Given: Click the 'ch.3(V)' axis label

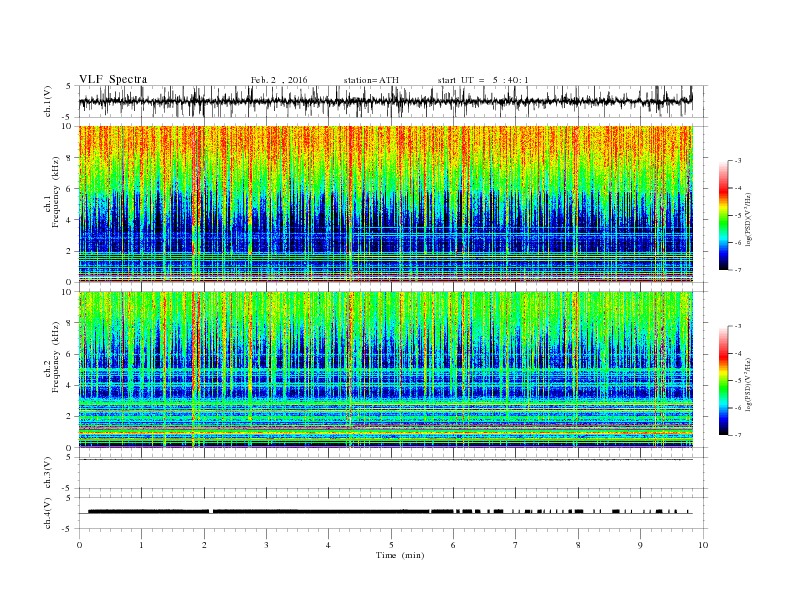Looking at the screenshot, I should tap(48, 473).
